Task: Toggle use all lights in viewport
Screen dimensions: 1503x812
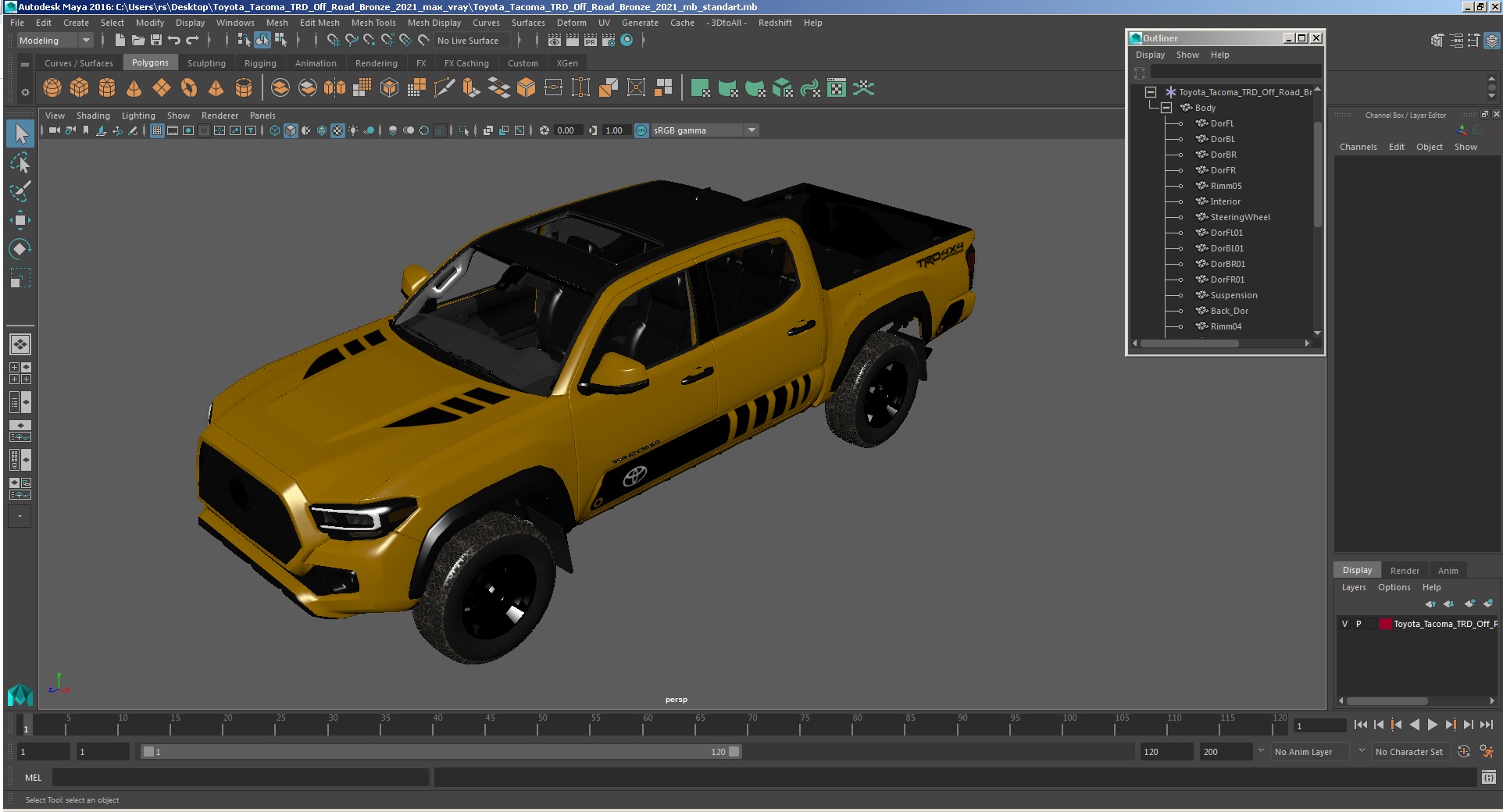Action: (x=353, y=130)
